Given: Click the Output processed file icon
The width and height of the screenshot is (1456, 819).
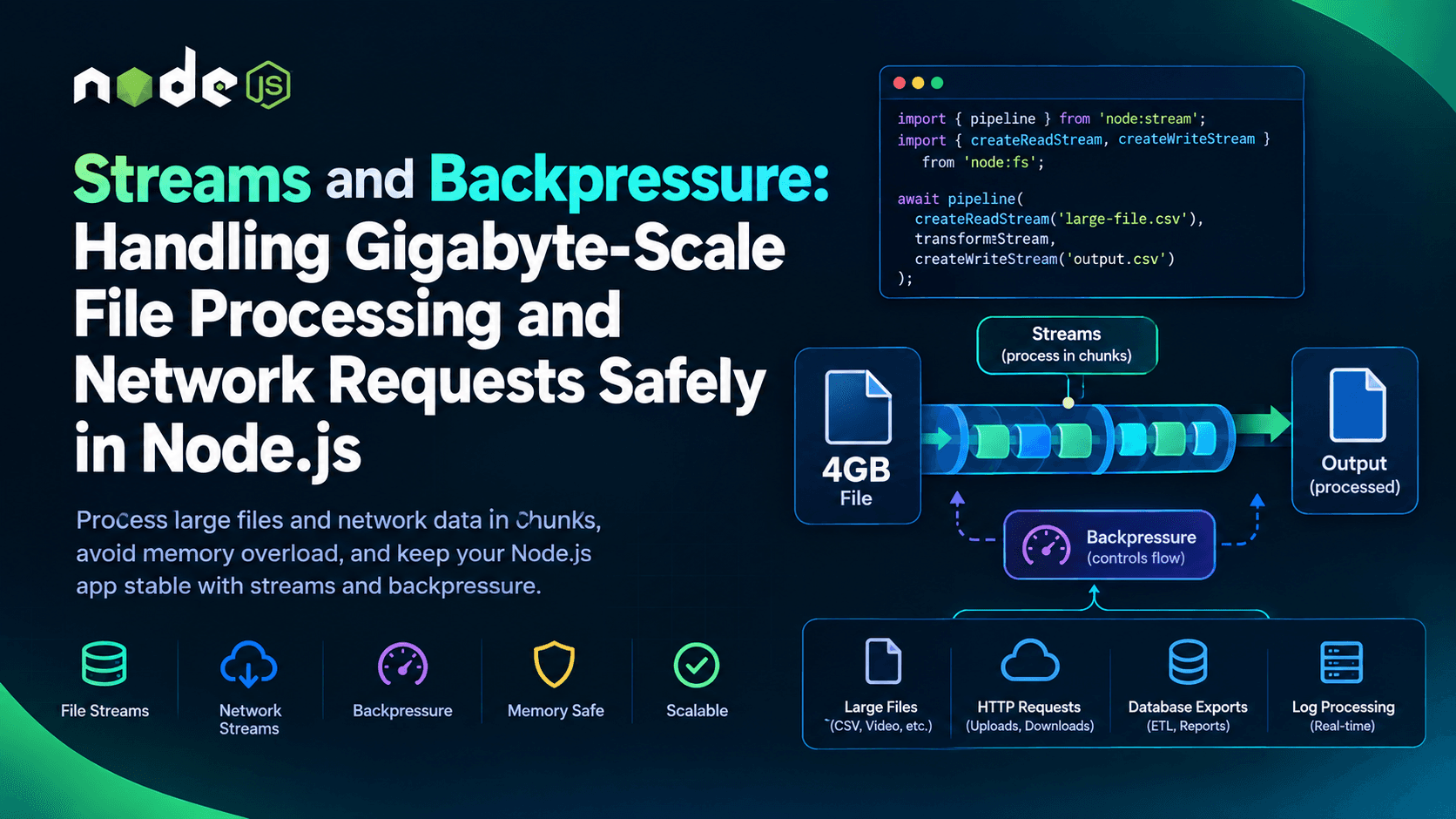Looking at the screenshot, I should (x=1357, y=404).
